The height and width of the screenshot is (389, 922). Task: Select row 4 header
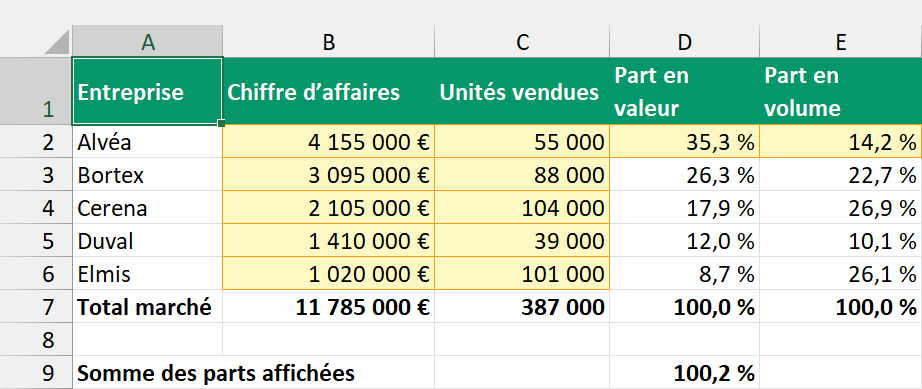36,207
